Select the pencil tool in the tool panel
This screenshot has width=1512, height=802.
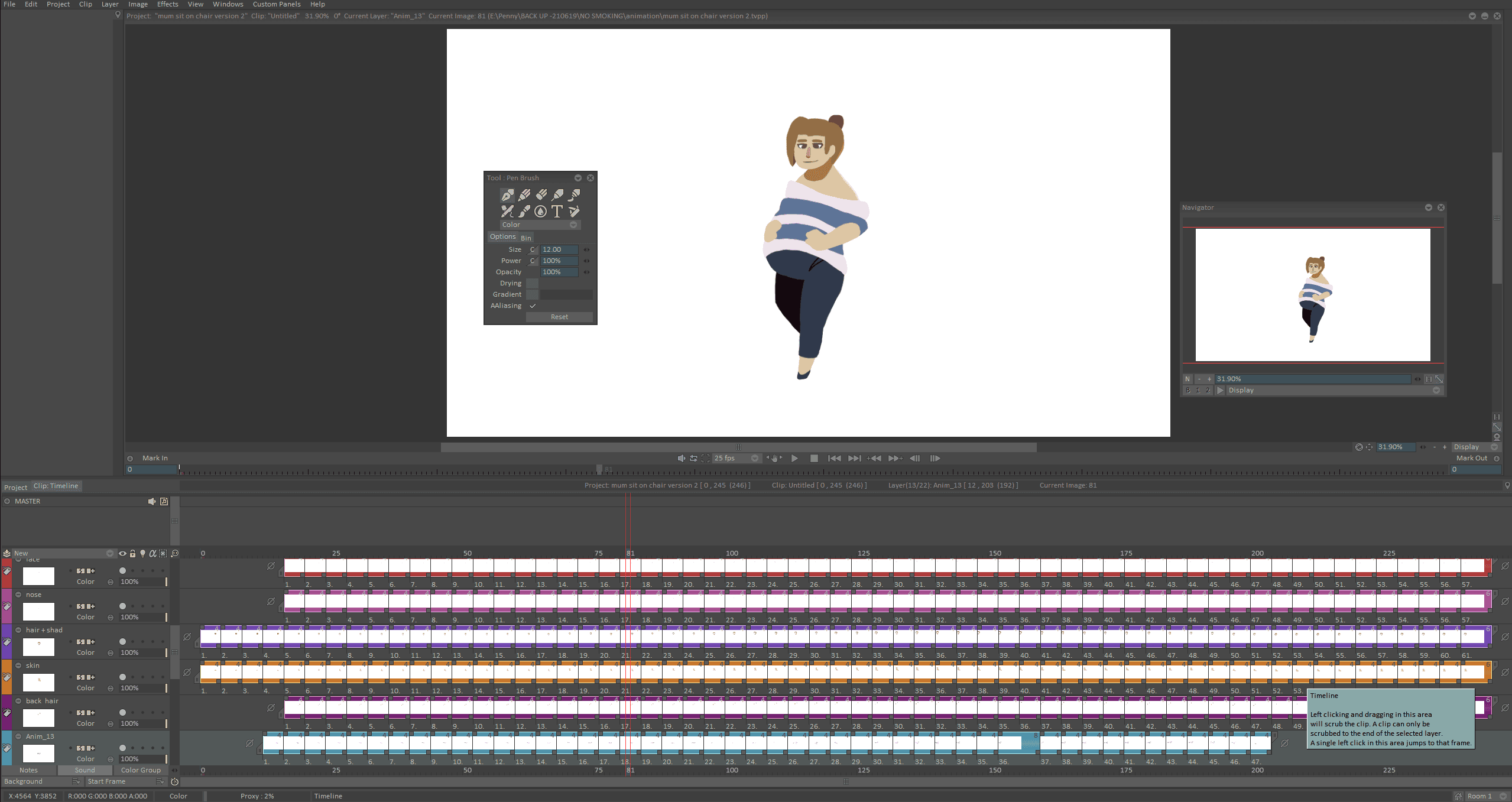tap(524, 195)
